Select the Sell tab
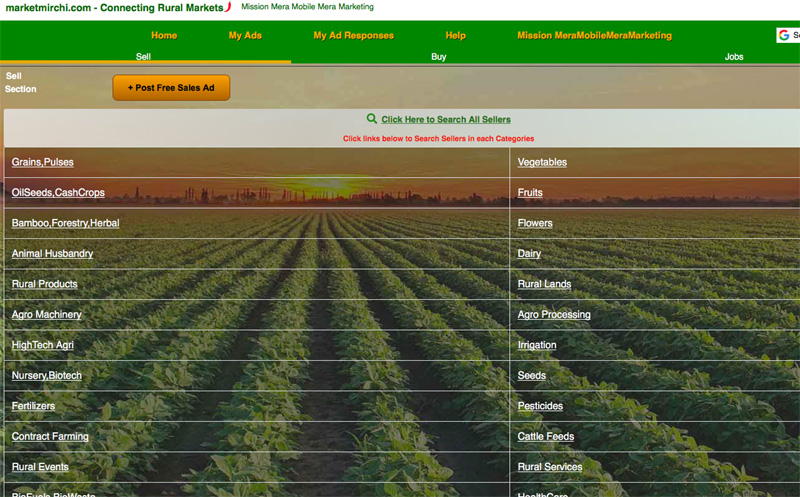Image resolution: width=800 pixels, height=497 pixels. pyautogui.click(x=144, y=57)
